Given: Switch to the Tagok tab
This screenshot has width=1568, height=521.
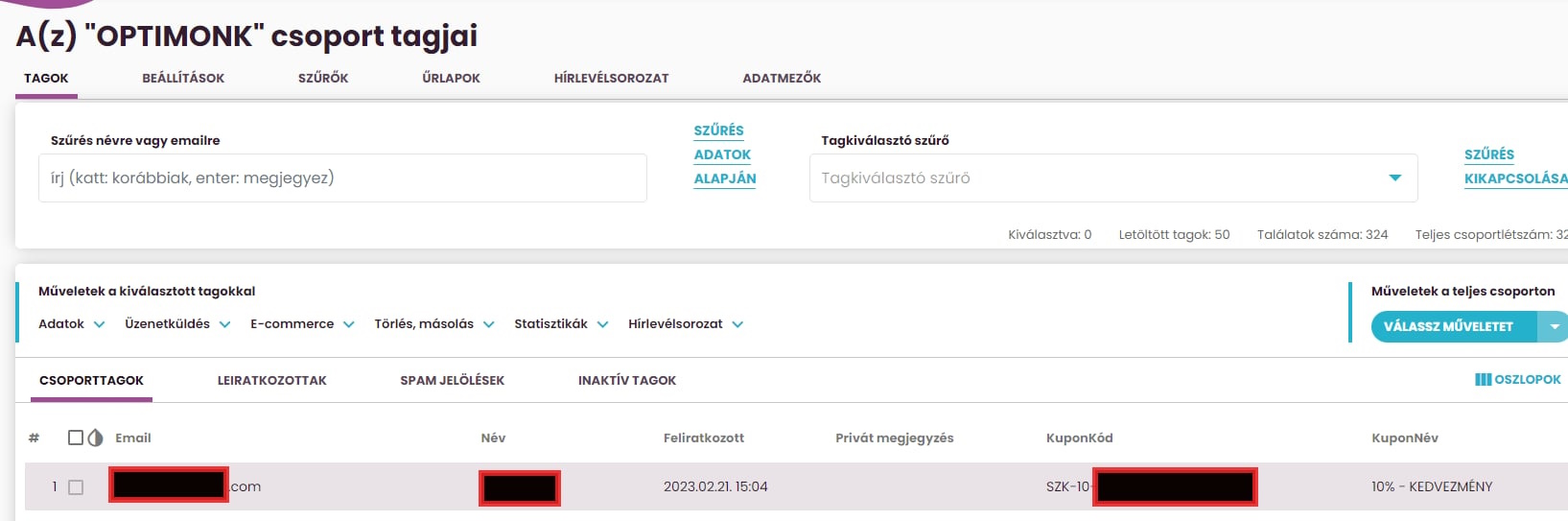Looking at the screenshot, I should pos(46,79).
